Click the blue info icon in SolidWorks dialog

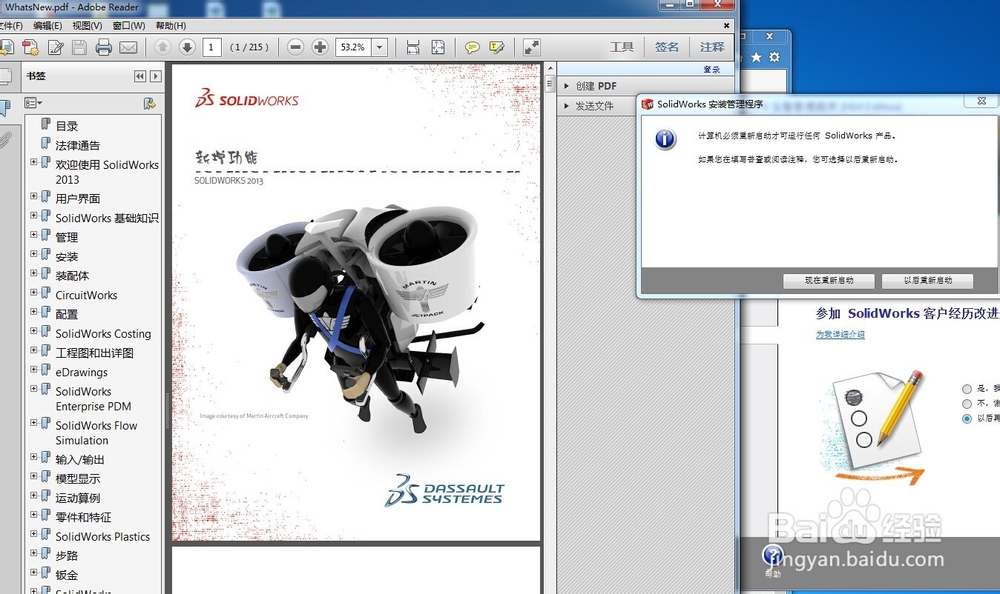click(x=665, y=138)
